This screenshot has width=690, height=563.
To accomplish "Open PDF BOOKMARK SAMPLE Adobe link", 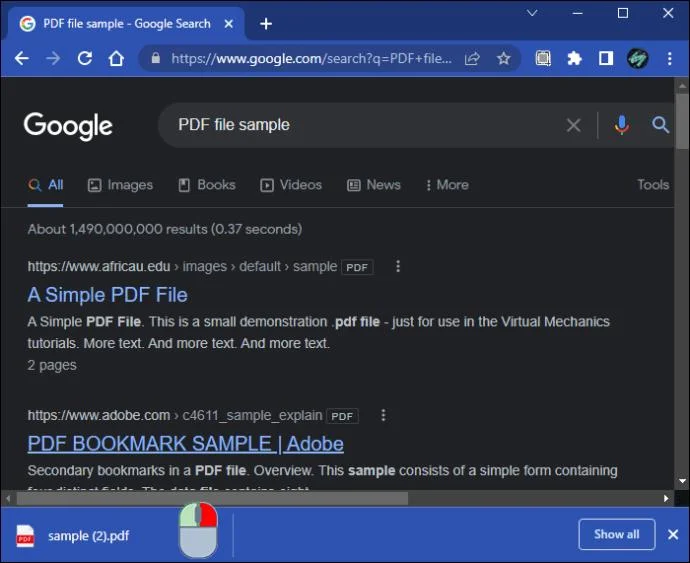I will pos(185,444).
